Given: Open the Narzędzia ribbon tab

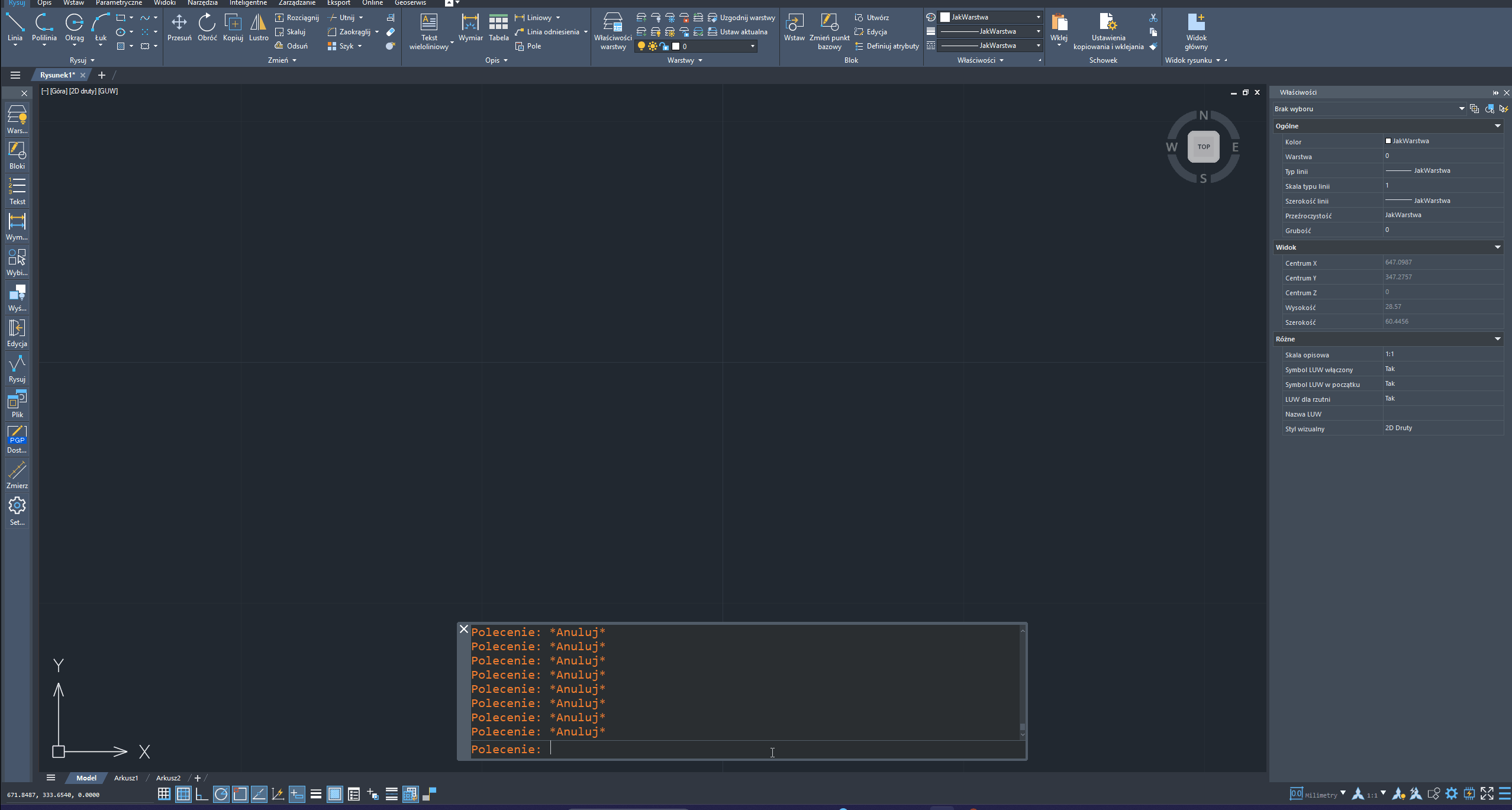Looking at the screenshot, I should click(202, 3).
